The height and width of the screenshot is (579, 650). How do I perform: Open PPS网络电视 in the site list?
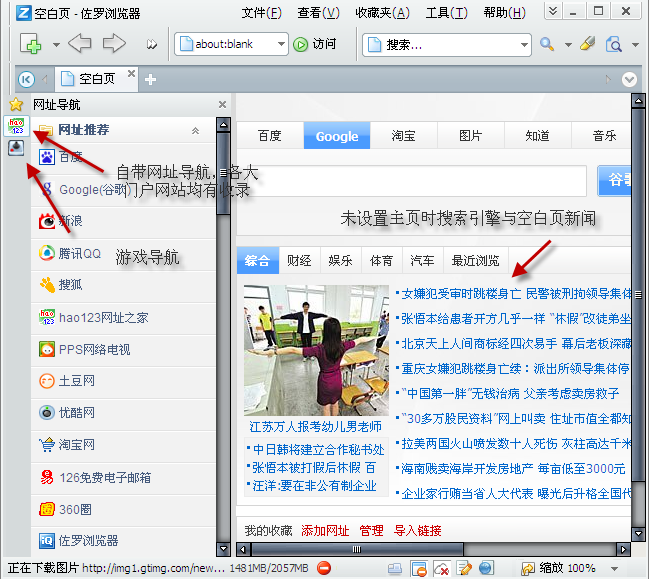(x=124, y=349)
